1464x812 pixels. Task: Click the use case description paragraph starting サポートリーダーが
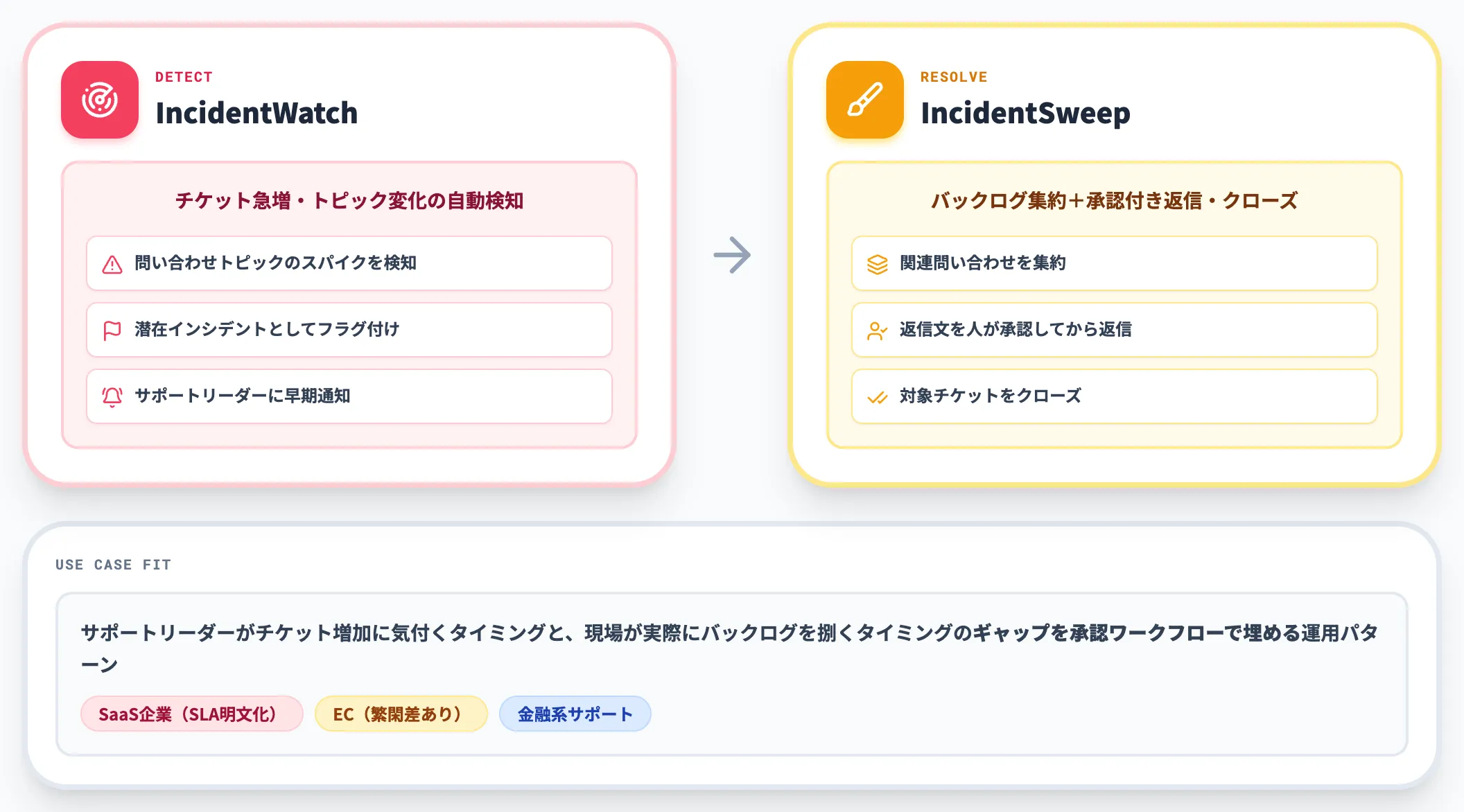(729, 648)
